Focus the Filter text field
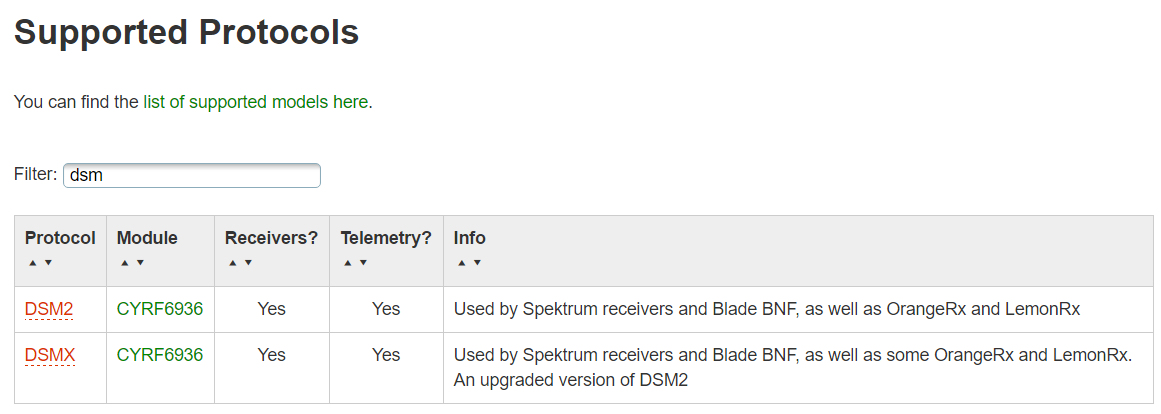The height and width of the screenshot is (414, 1161). pos(191,176)
